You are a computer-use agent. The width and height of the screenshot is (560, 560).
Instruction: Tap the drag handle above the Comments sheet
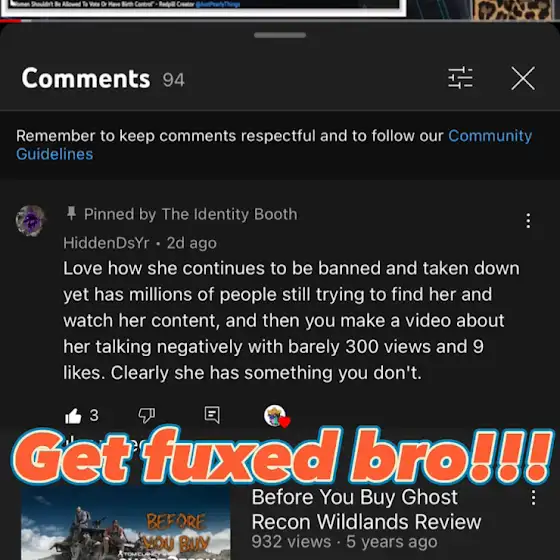[x=280, y=35]
